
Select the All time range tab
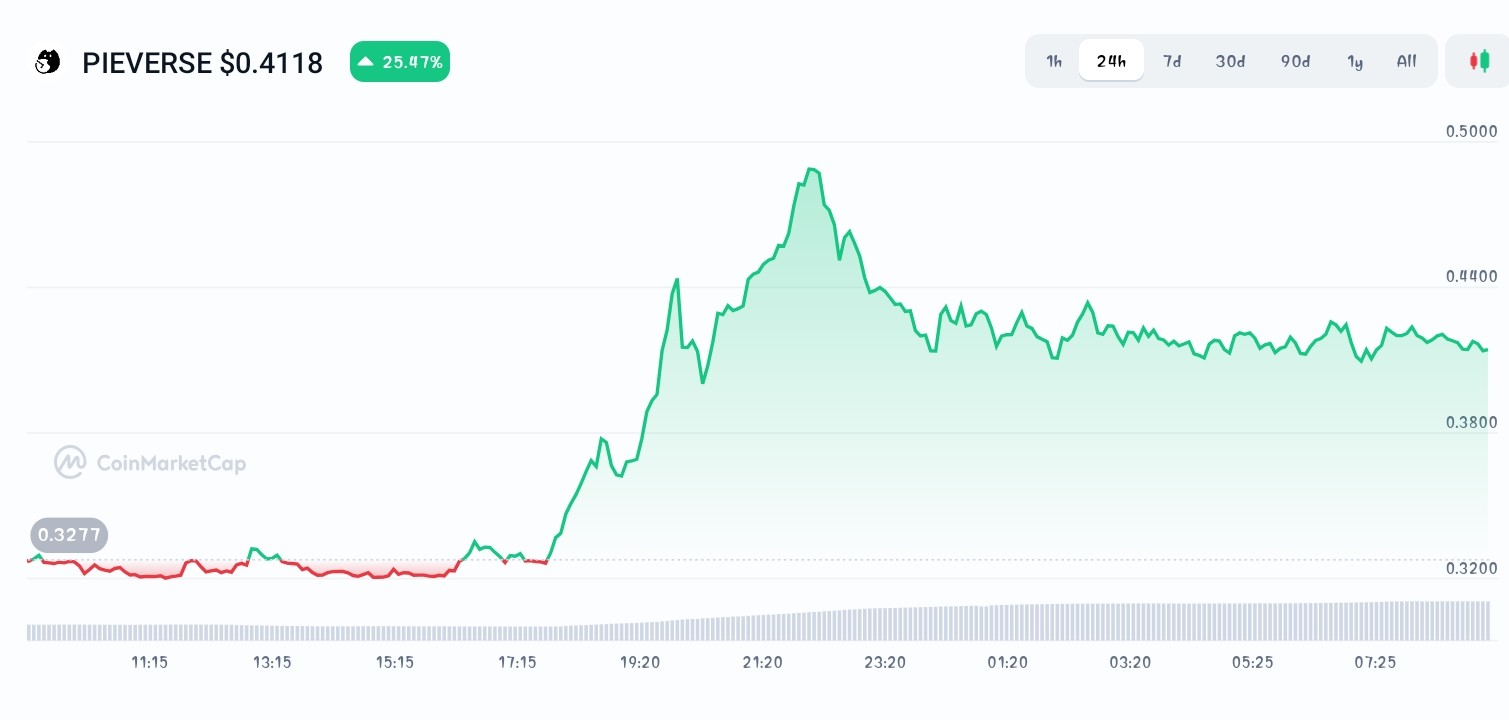tap(1406, 61)
